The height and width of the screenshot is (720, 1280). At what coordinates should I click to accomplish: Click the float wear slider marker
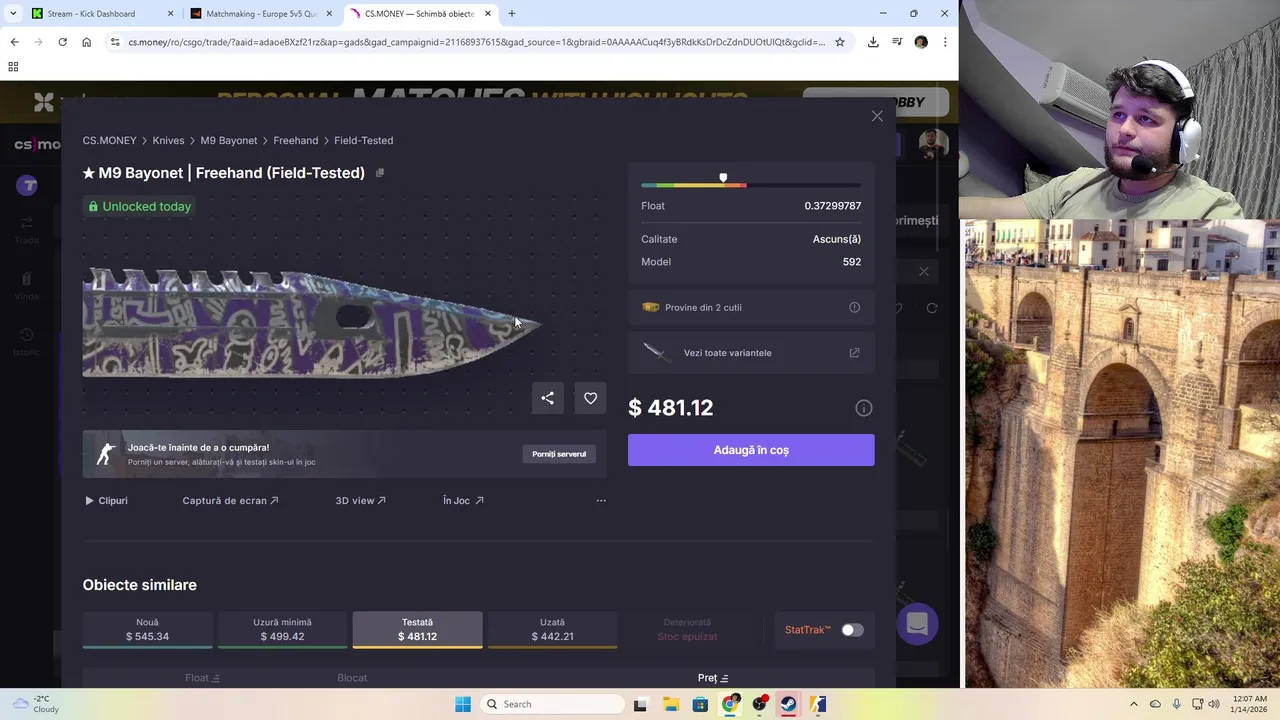tap(723, 178)
